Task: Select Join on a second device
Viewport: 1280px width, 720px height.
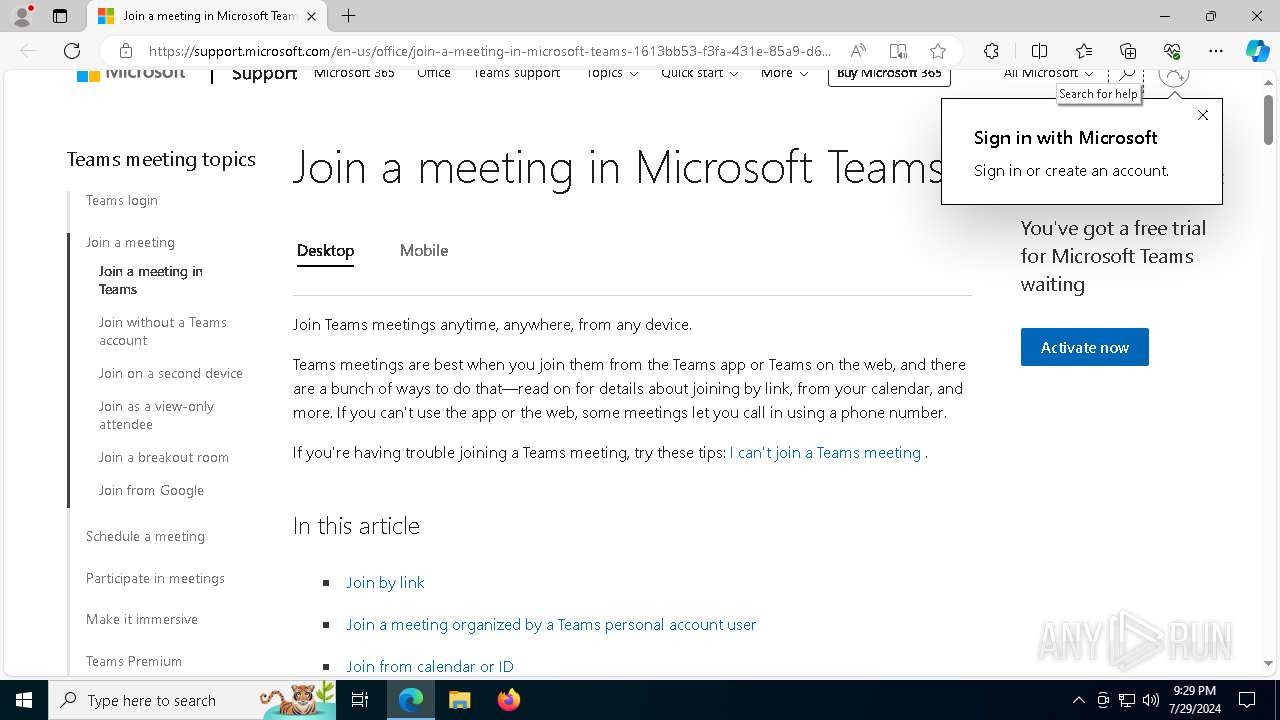Action: click(x=170, y=373)
